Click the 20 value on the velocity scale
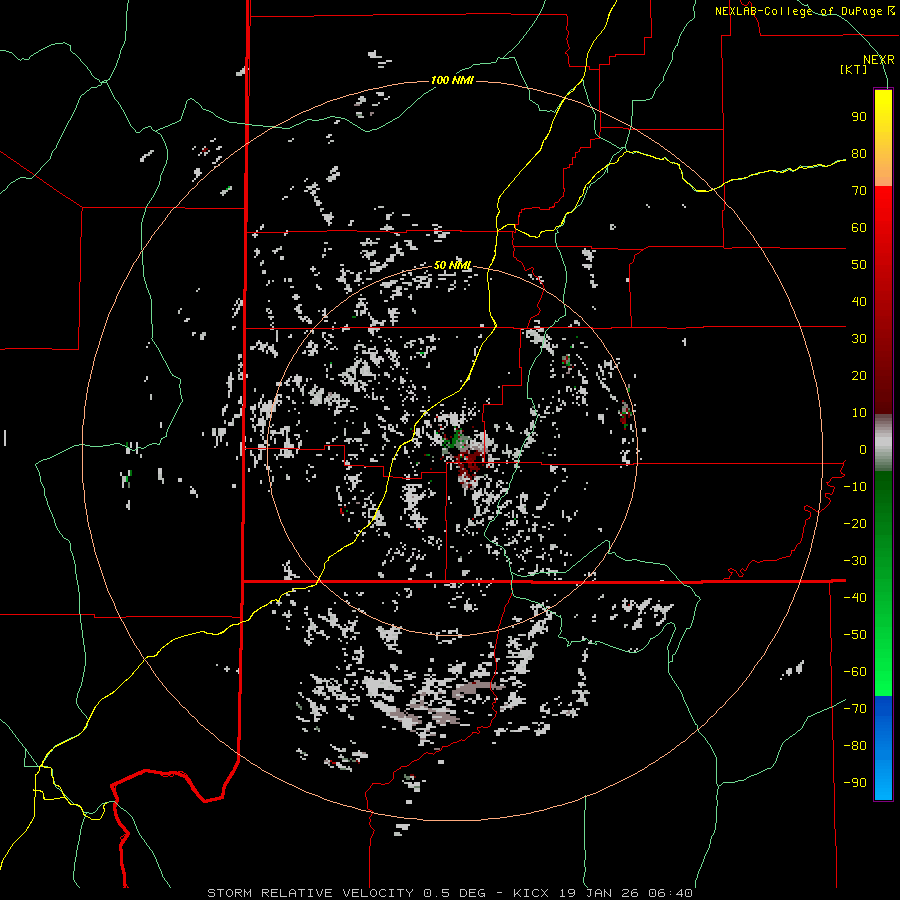The height and width of the screenshot is (900, 900). [x=859, y=376]
